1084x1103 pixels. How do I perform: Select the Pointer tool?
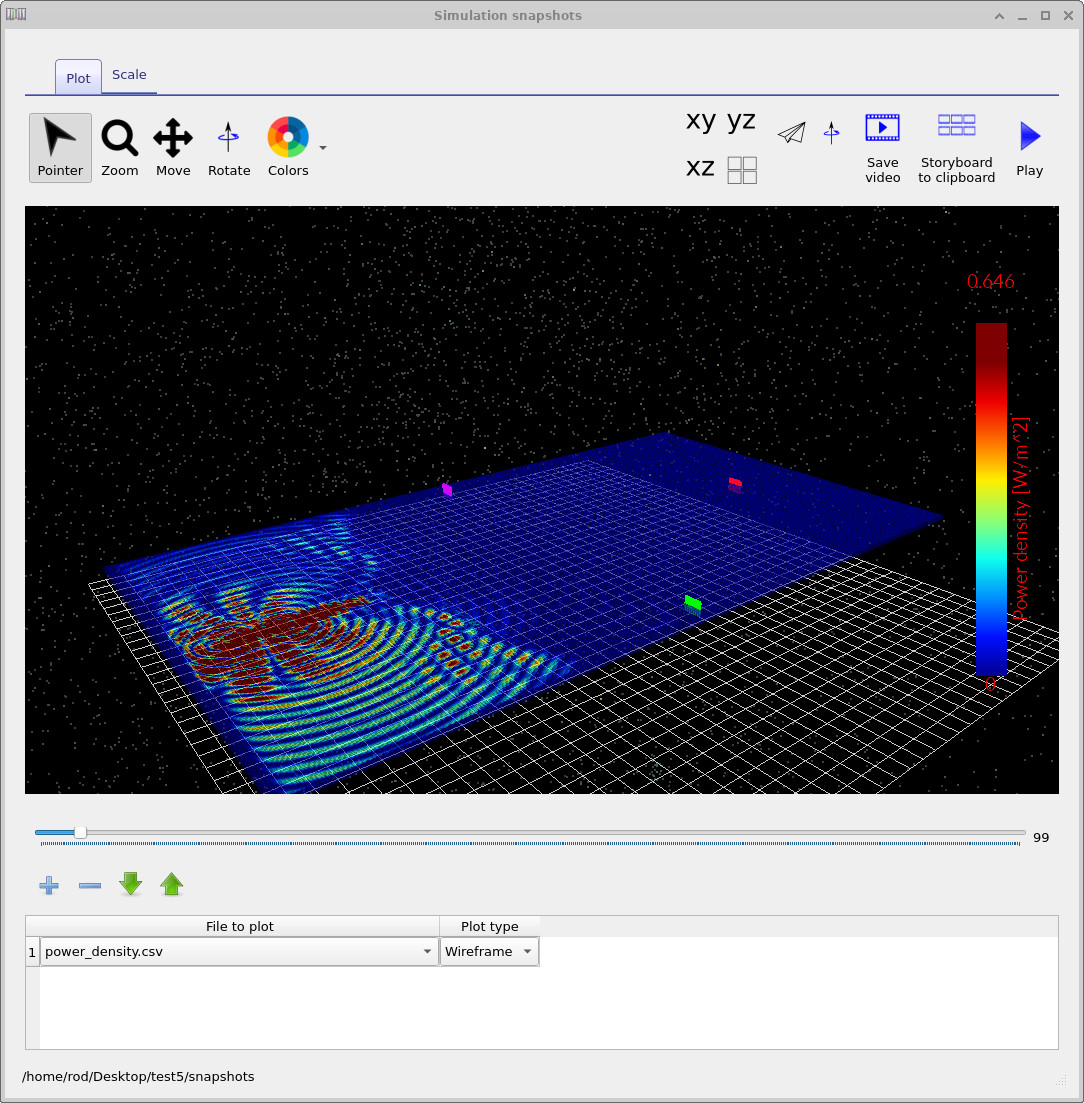click(x=60, y=147)
